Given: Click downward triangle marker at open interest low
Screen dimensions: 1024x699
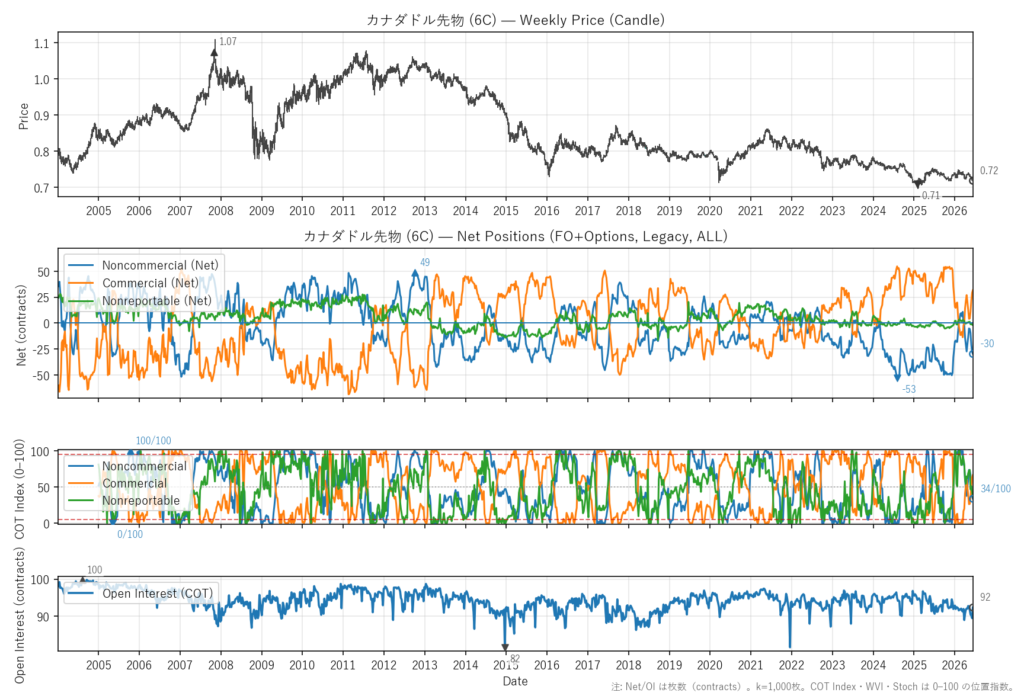Looking at the screenshot, I should click(x=505, y=648).
